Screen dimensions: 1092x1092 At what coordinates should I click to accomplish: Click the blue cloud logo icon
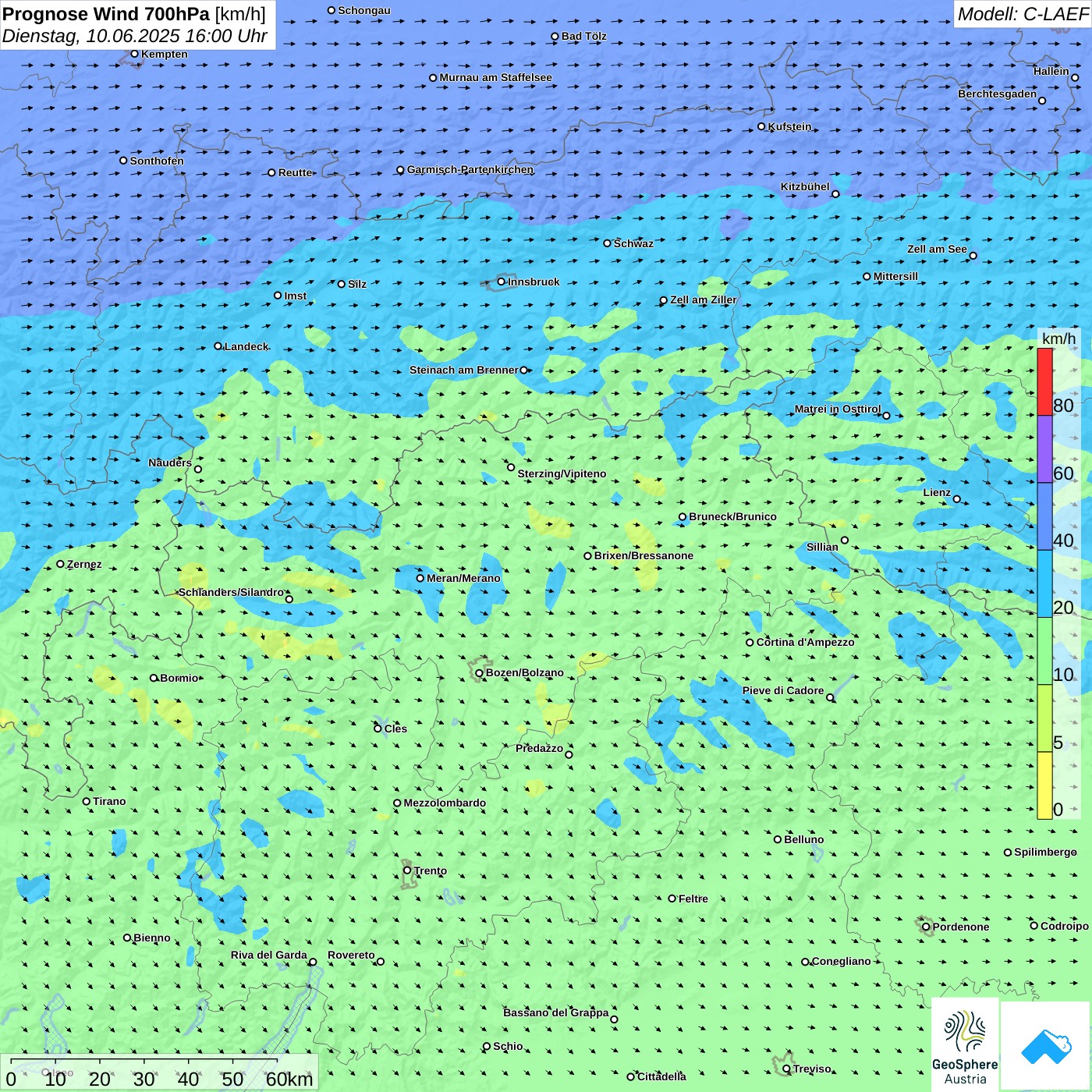point(1046,1045)
